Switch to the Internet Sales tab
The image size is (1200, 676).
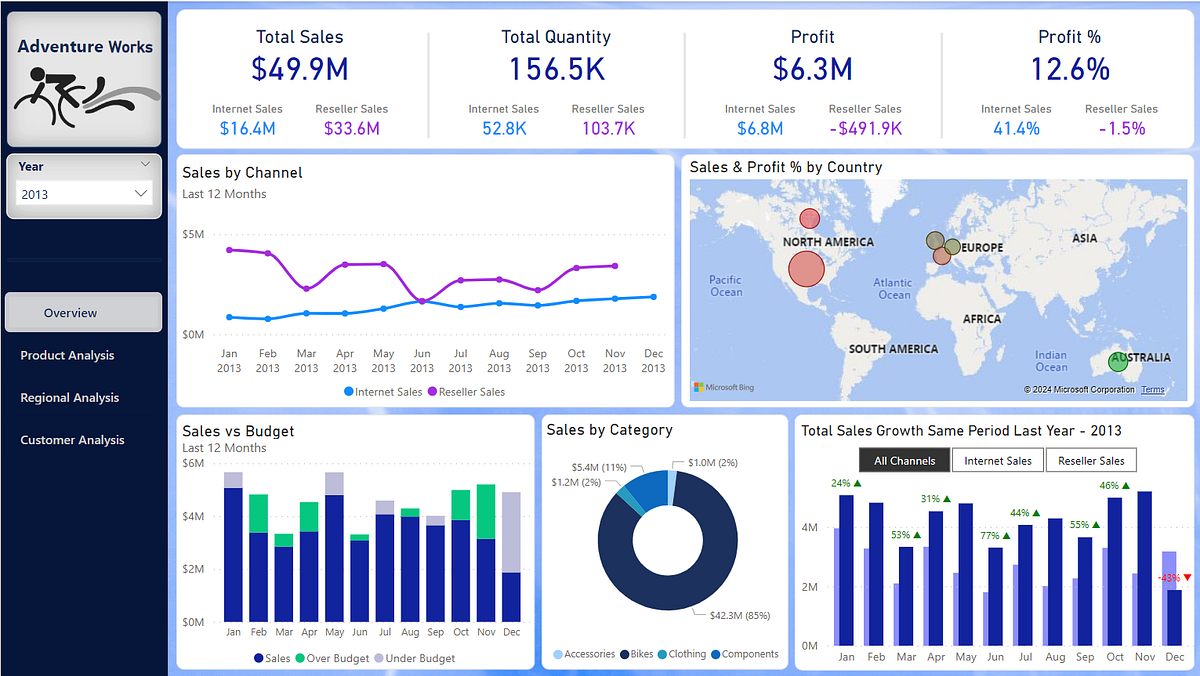point(996,460)
